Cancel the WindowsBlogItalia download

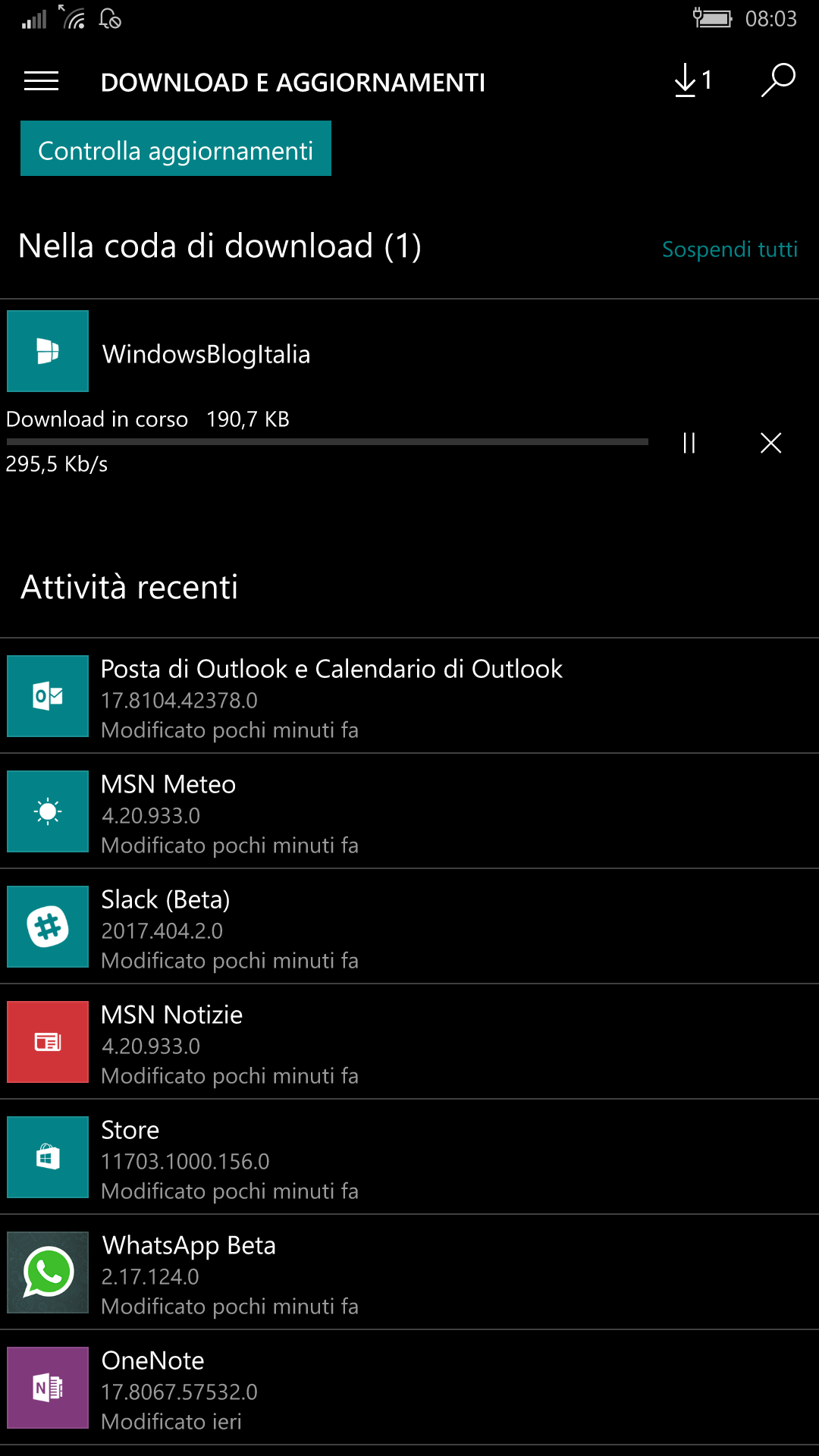point(770,443)
